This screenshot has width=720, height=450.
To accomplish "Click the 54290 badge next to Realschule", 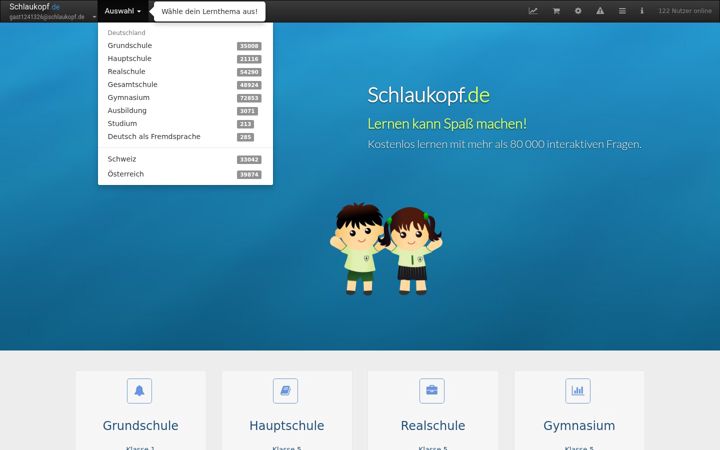I will coord(249,72).
